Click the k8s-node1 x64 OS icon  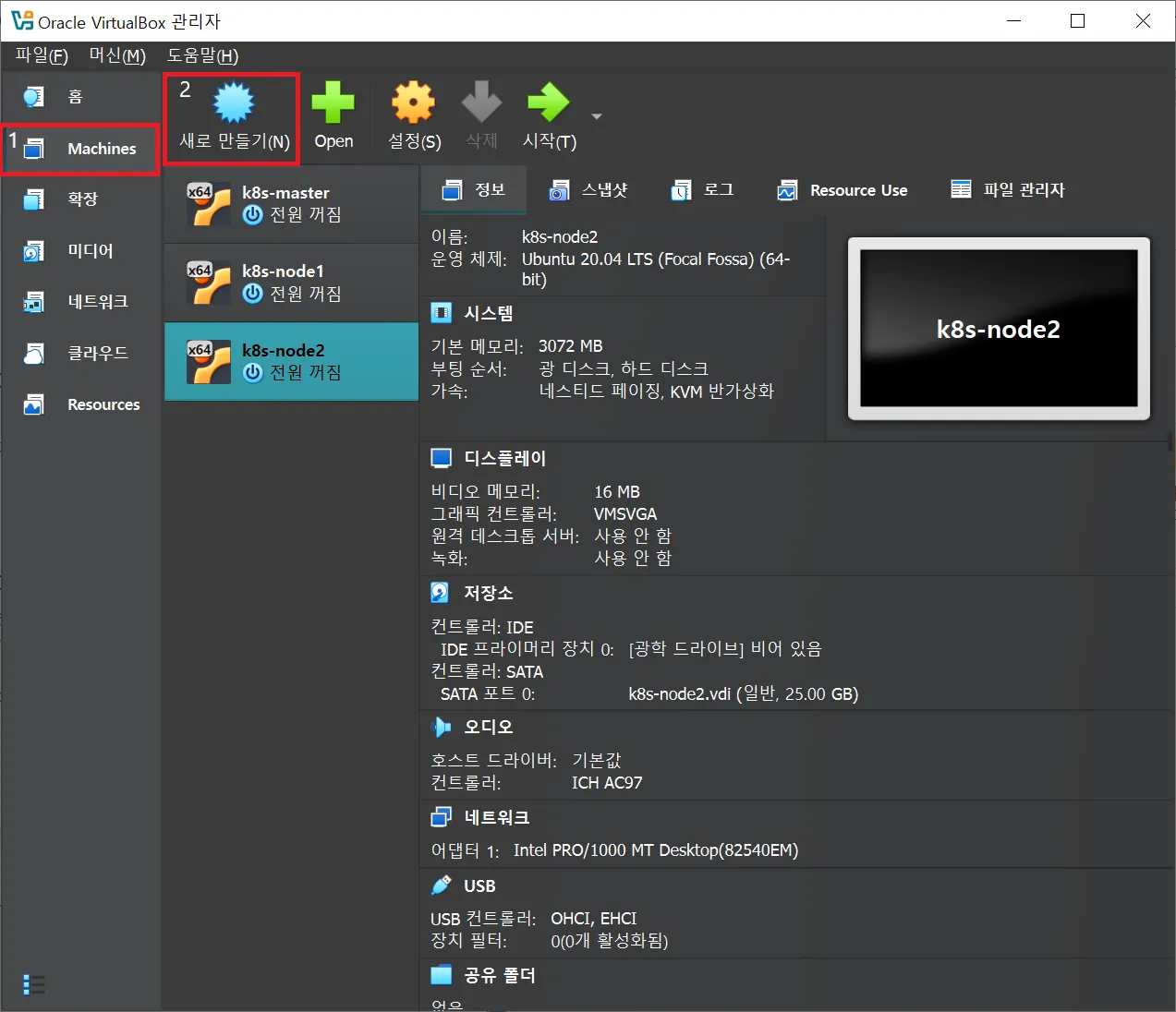click(x=209, y=283)
